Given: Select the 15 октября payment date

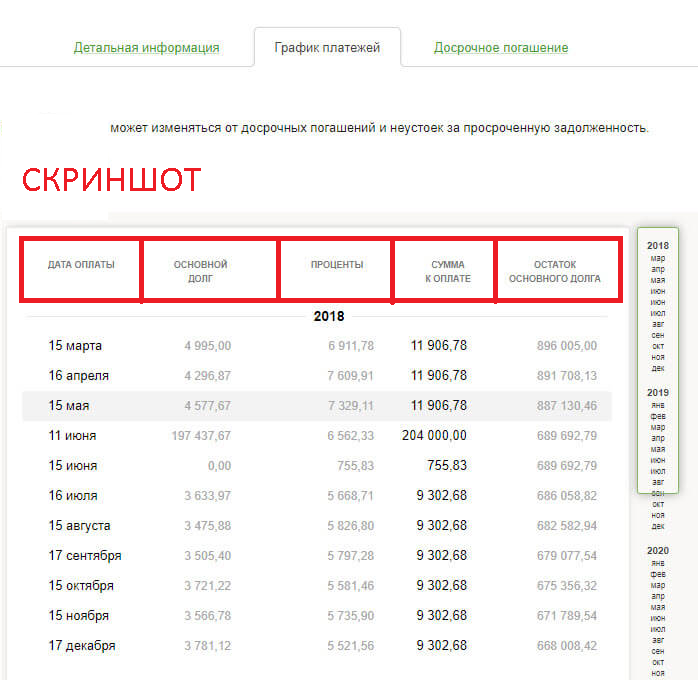Looking at the screenshot, I should point(81,586).
